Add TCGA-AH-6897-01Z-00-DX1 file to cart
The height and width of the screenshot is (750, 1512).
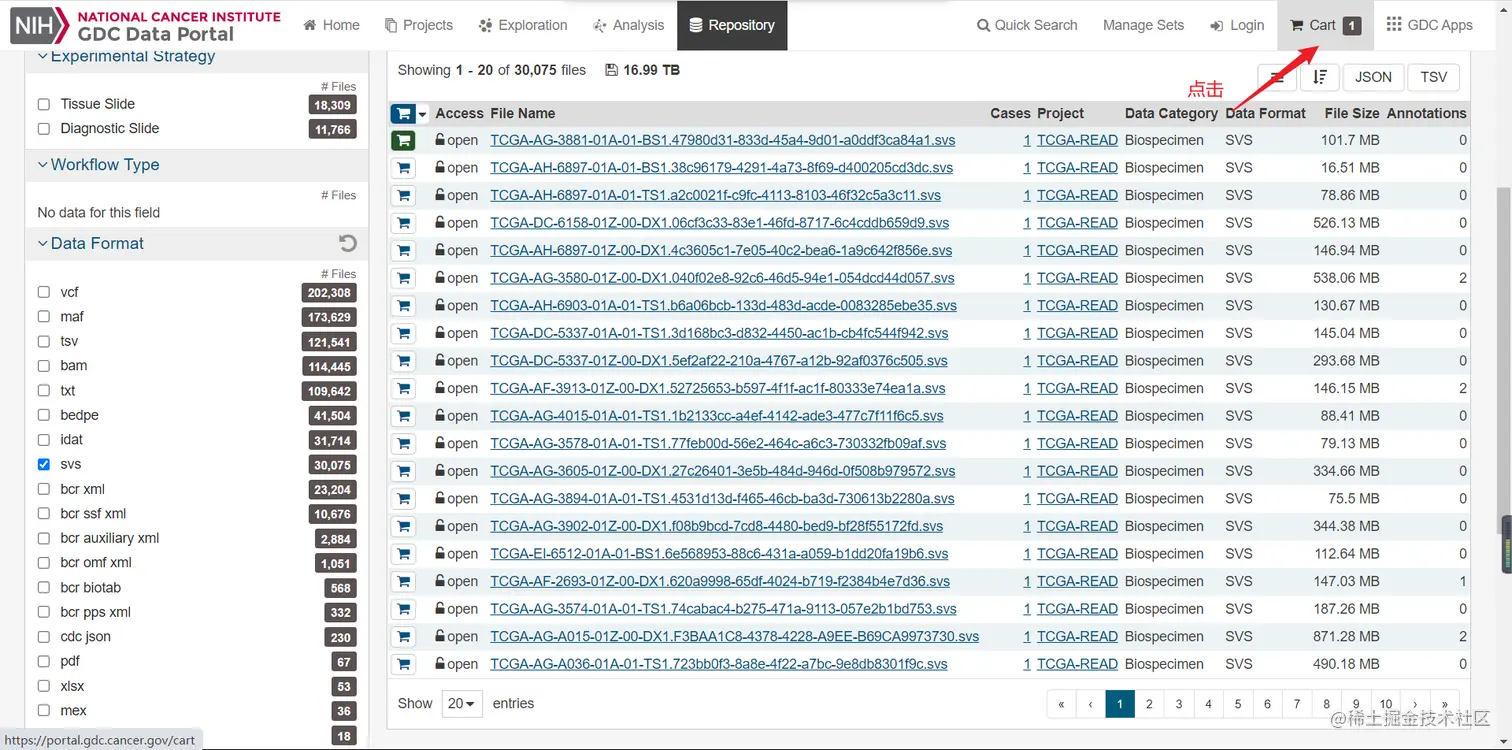tap(403, 250)
